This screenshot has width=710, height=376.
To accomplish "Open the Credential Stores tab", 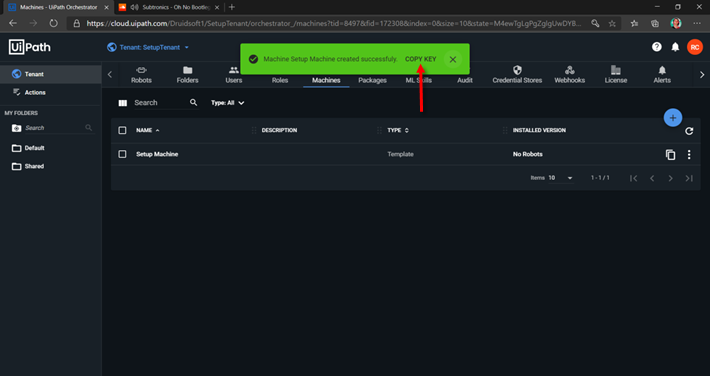I will pyautogui.click(x=517, y=75).
